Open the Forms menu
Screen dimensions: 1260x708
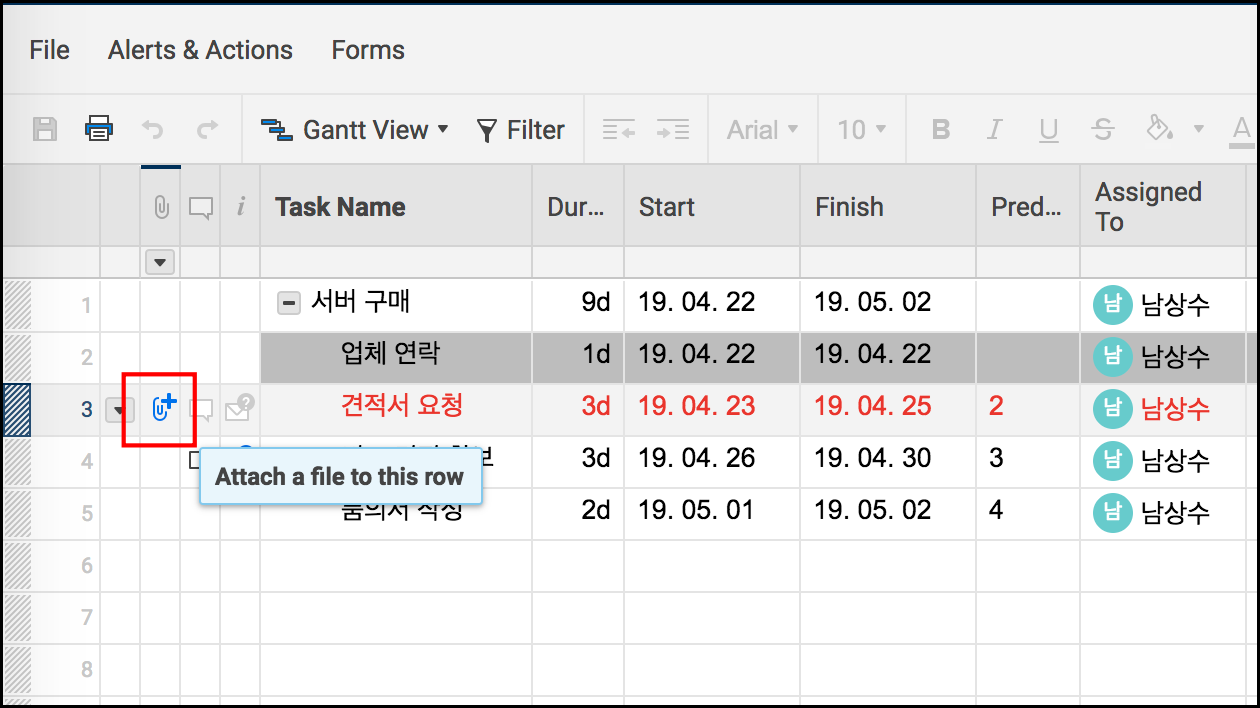pos(367,49)
